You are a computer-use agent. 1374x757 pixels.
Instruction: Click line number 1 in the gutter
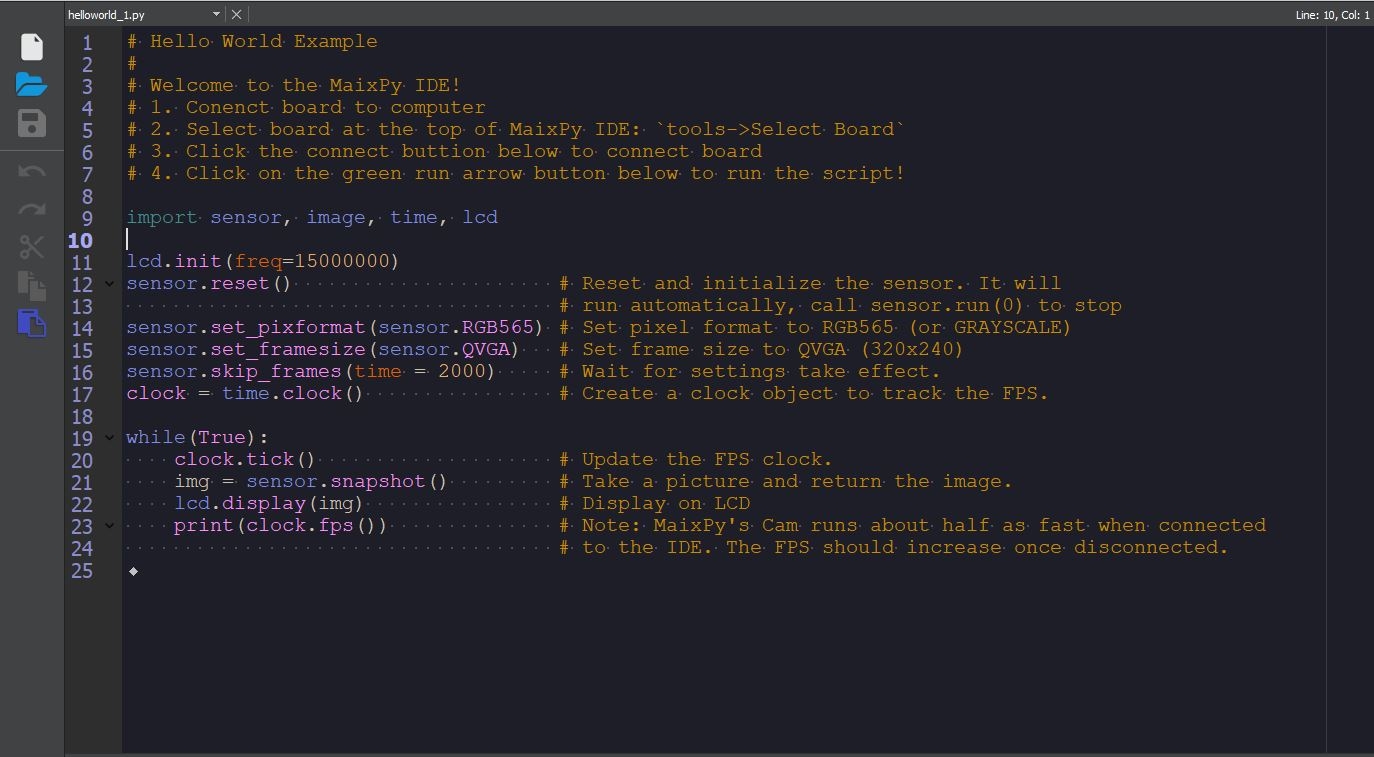pyautogui.click(x=87, y=43)
